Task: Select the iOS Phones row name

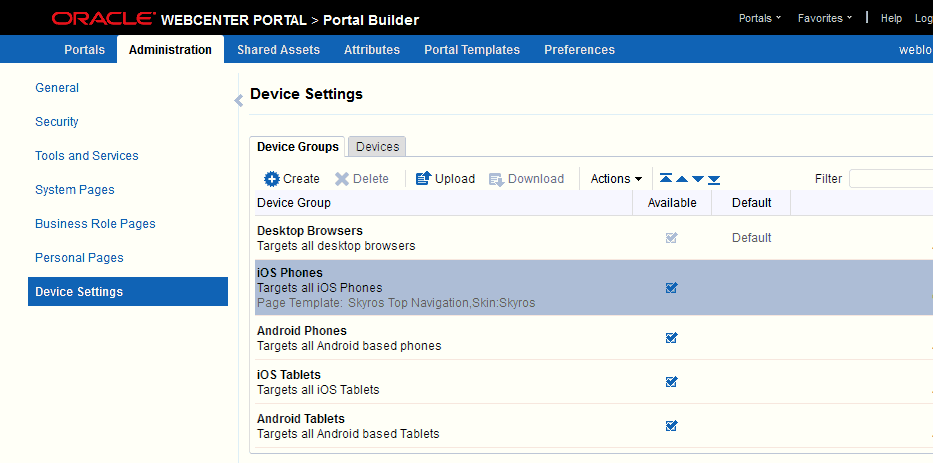Action: click(290, 273)
